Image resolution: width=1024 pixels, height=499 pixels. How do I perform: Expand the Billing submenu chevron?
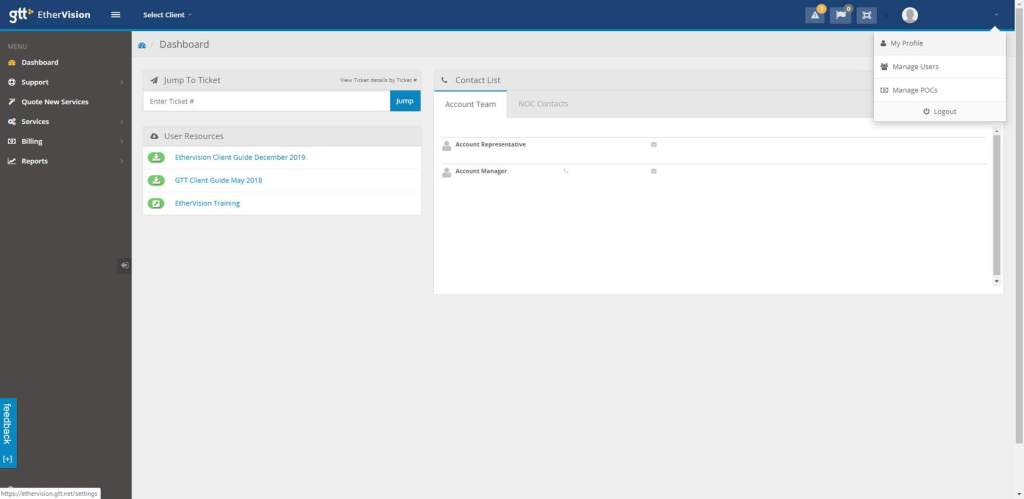tap(121, 141)
